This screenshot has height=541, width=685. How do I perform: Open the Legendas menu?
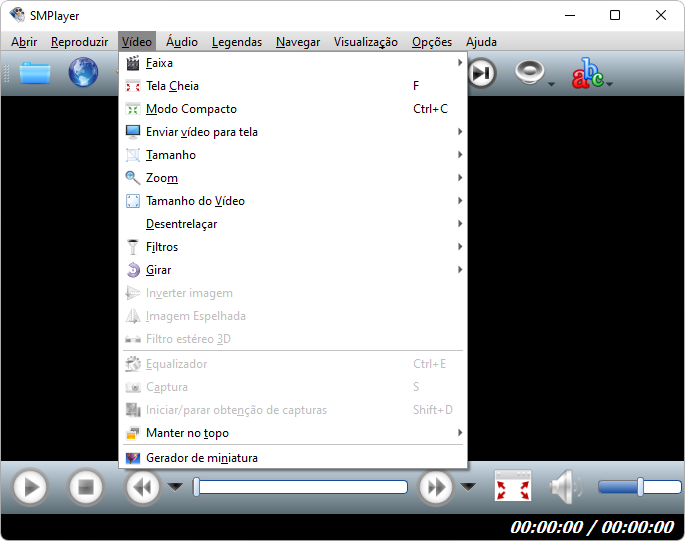pos(237,42)
